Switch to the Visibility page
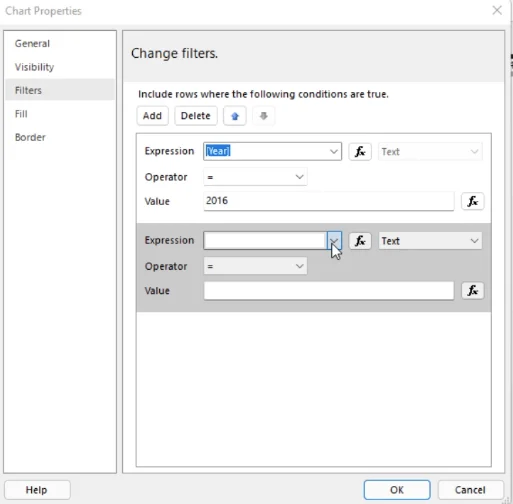This screenshot has width=513, height=504. click(34, 67)
